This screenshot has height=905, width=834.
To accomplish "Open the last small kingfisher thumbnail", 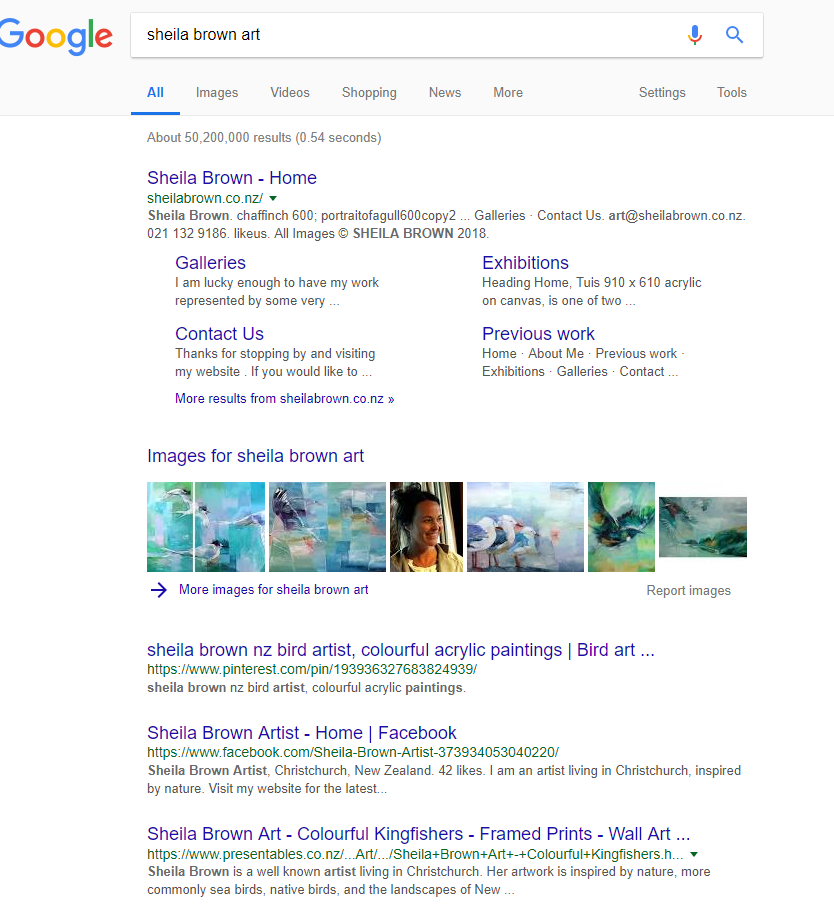I will (x=703, y=527).
